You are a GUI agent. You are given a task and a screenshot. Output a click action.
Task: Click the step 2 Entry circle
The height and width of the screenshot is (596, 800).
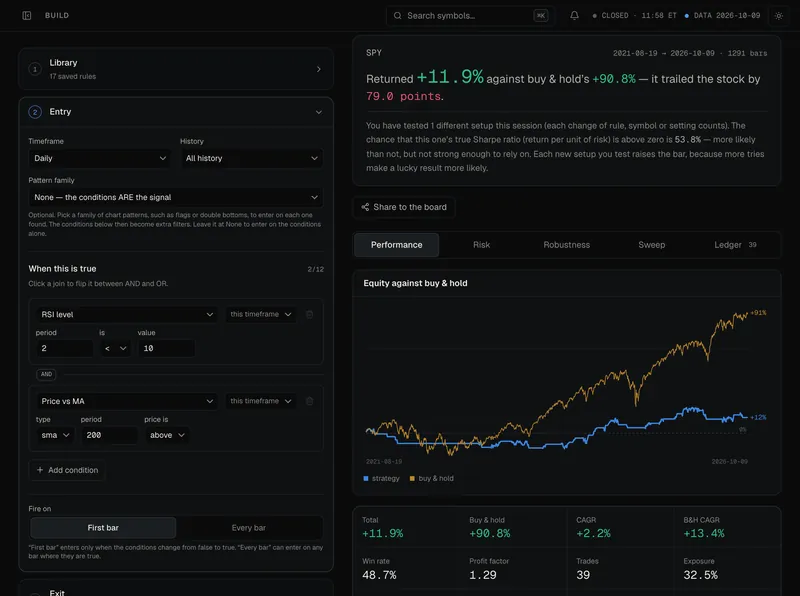click(35, 112)
